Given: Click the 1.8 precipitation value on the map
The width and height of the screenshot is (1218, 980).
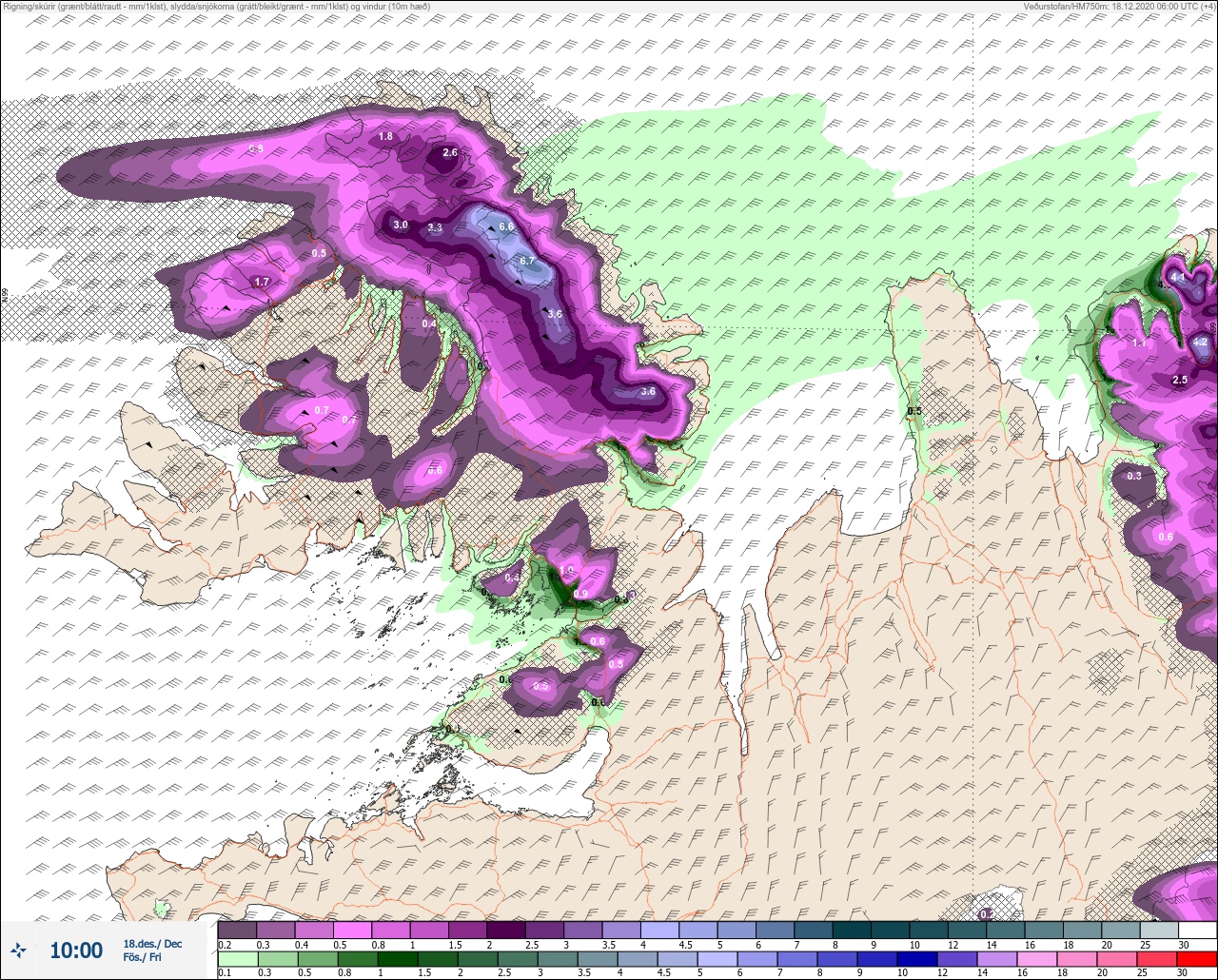Looking at the screenshot, I should pos(385,136).
